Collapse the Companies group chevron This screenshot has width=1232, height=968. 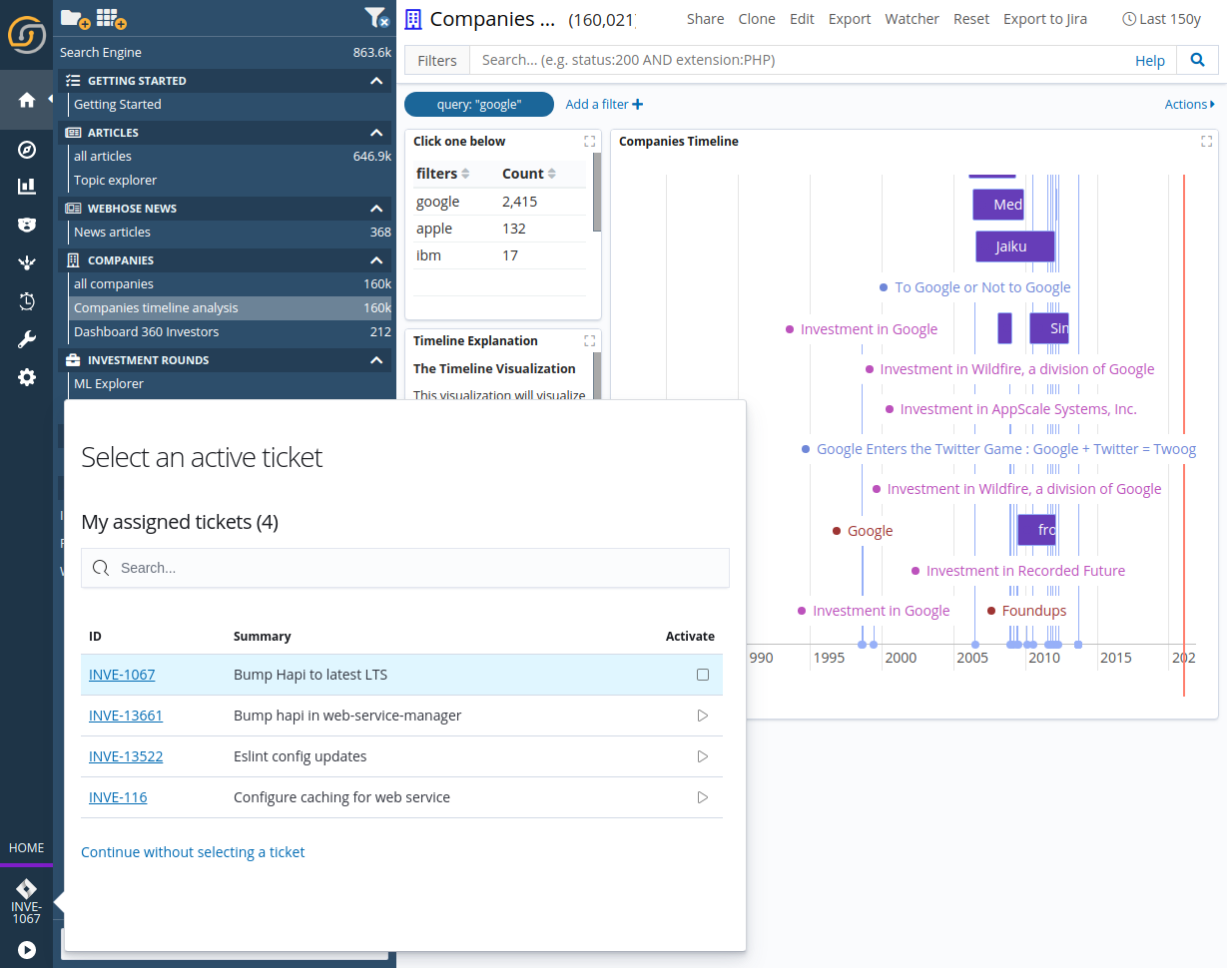(x=376, y=260)
